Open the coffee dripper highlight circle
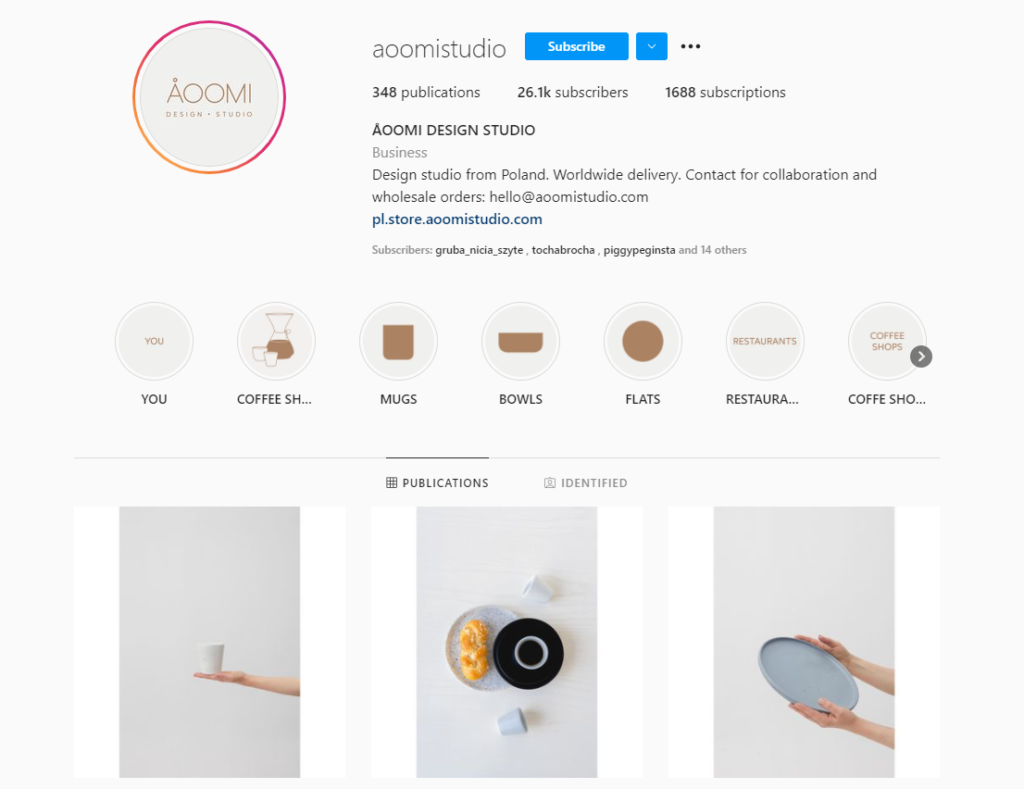1024x789 pixels. pyautogui.click(x=276, y=341)
